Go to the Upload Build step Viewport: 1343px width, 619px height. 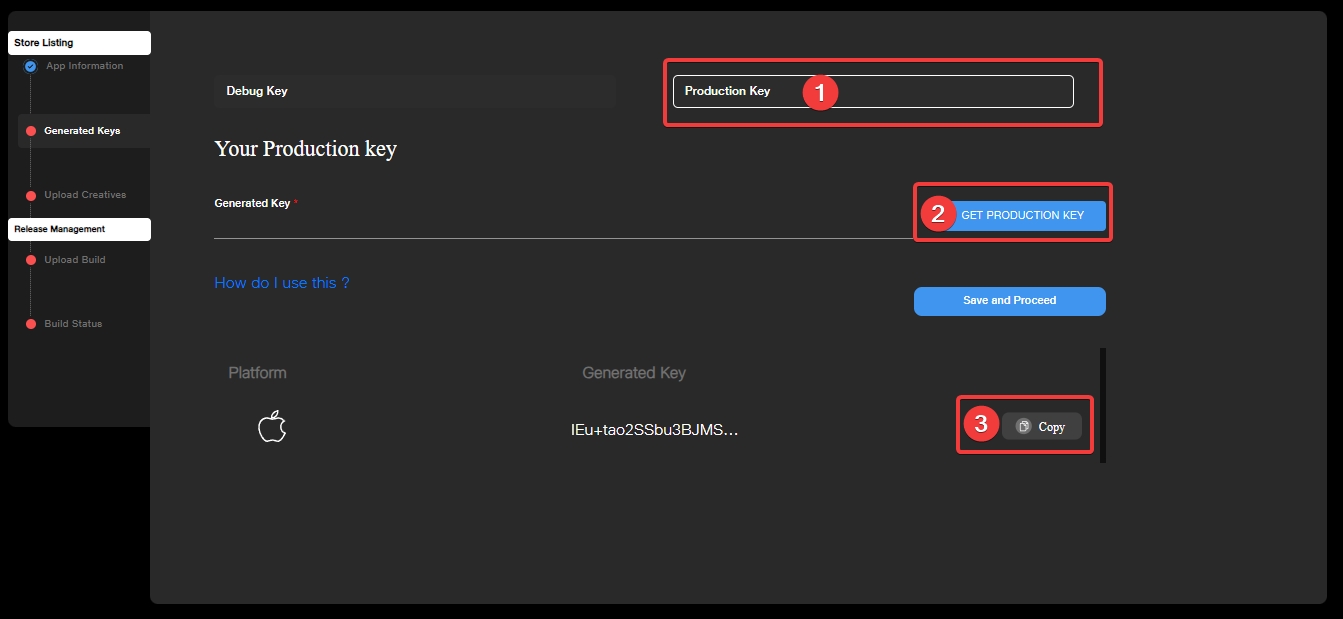point(74,260)
